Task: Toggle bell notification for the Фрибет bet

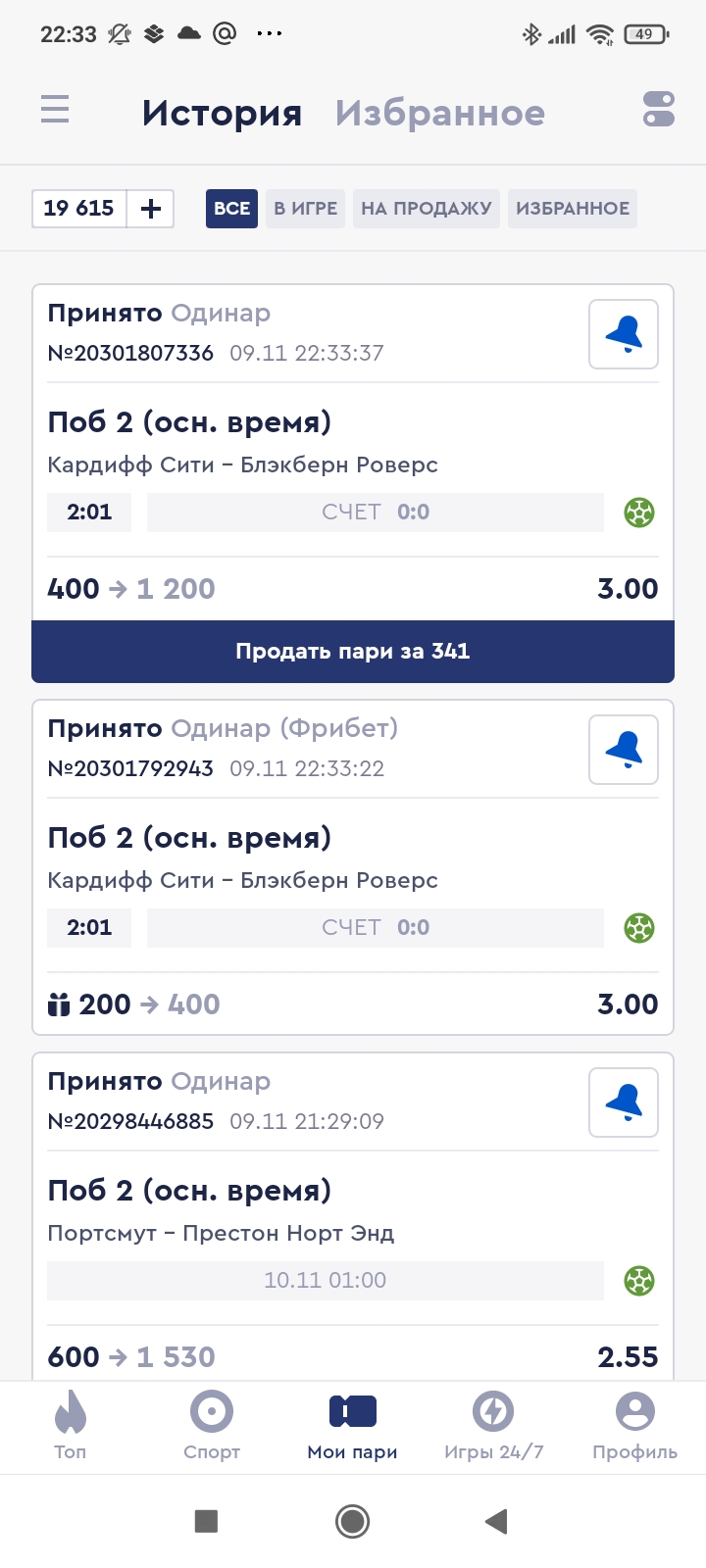Action: (624, 751)
